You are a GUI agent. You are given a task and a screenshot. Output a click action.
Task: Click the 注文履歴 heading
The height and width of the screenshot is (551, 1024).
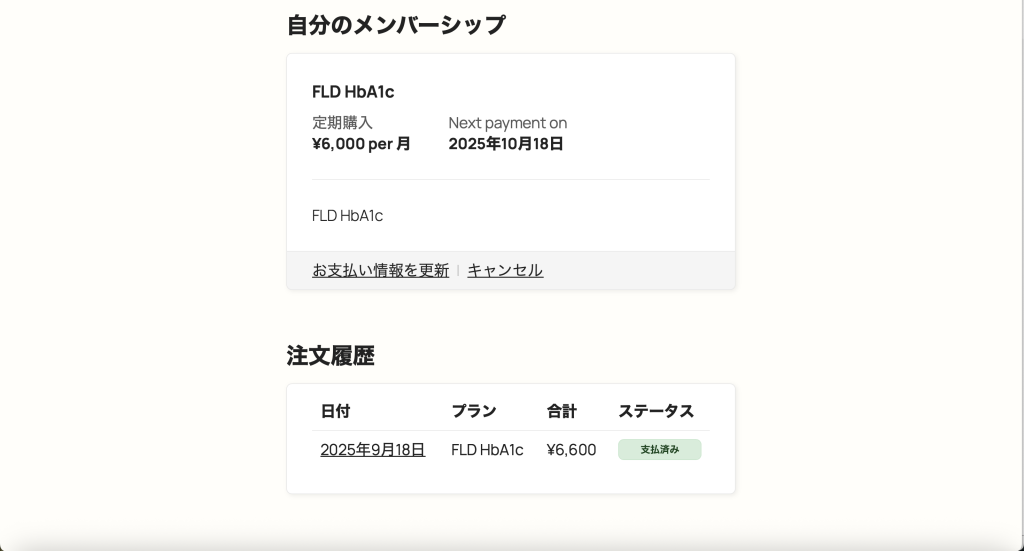(x=330, y=356)
